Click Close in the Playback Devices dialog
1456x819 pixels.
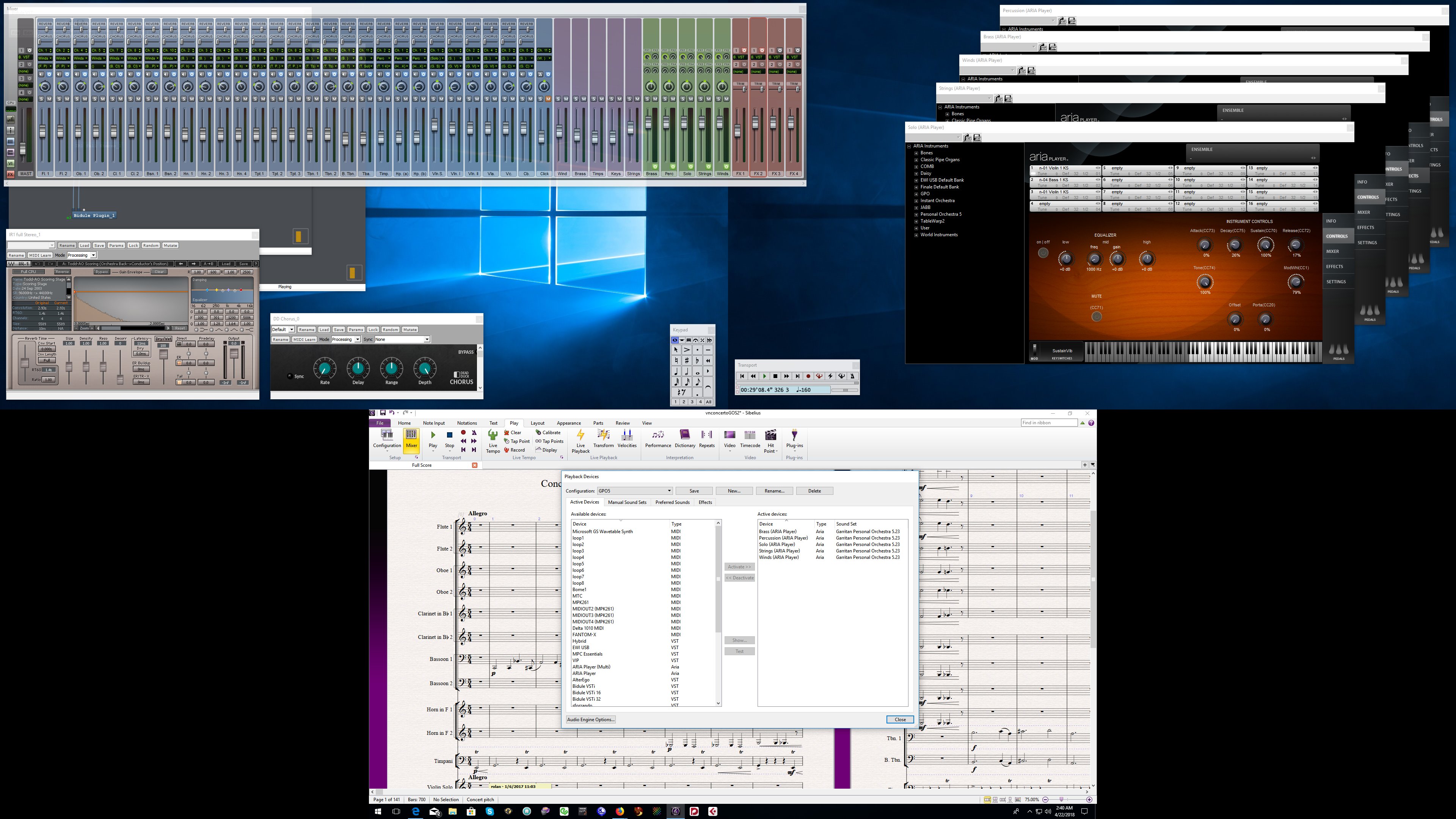pyautogui.click(x=900, y=720)
